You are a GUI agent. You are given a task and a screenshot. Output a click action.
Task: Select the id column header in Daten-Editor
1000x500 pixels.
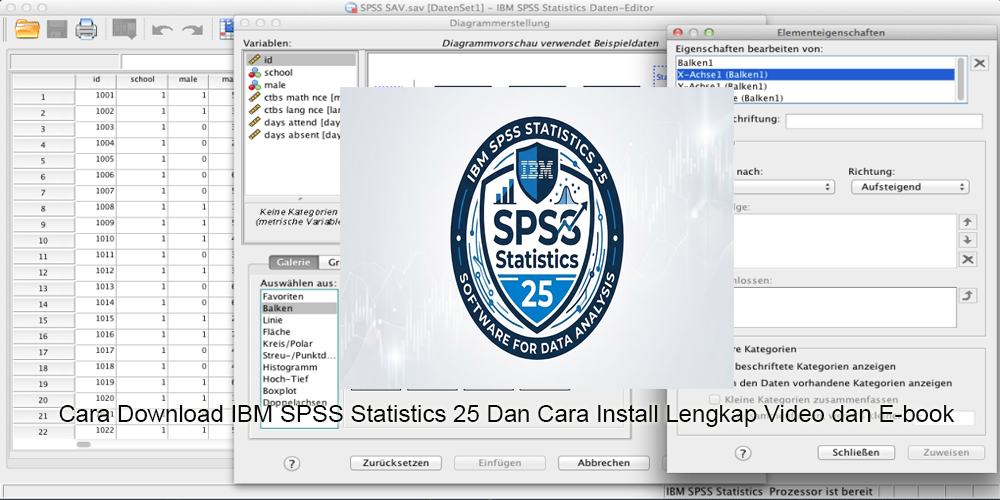coord(96,80)
